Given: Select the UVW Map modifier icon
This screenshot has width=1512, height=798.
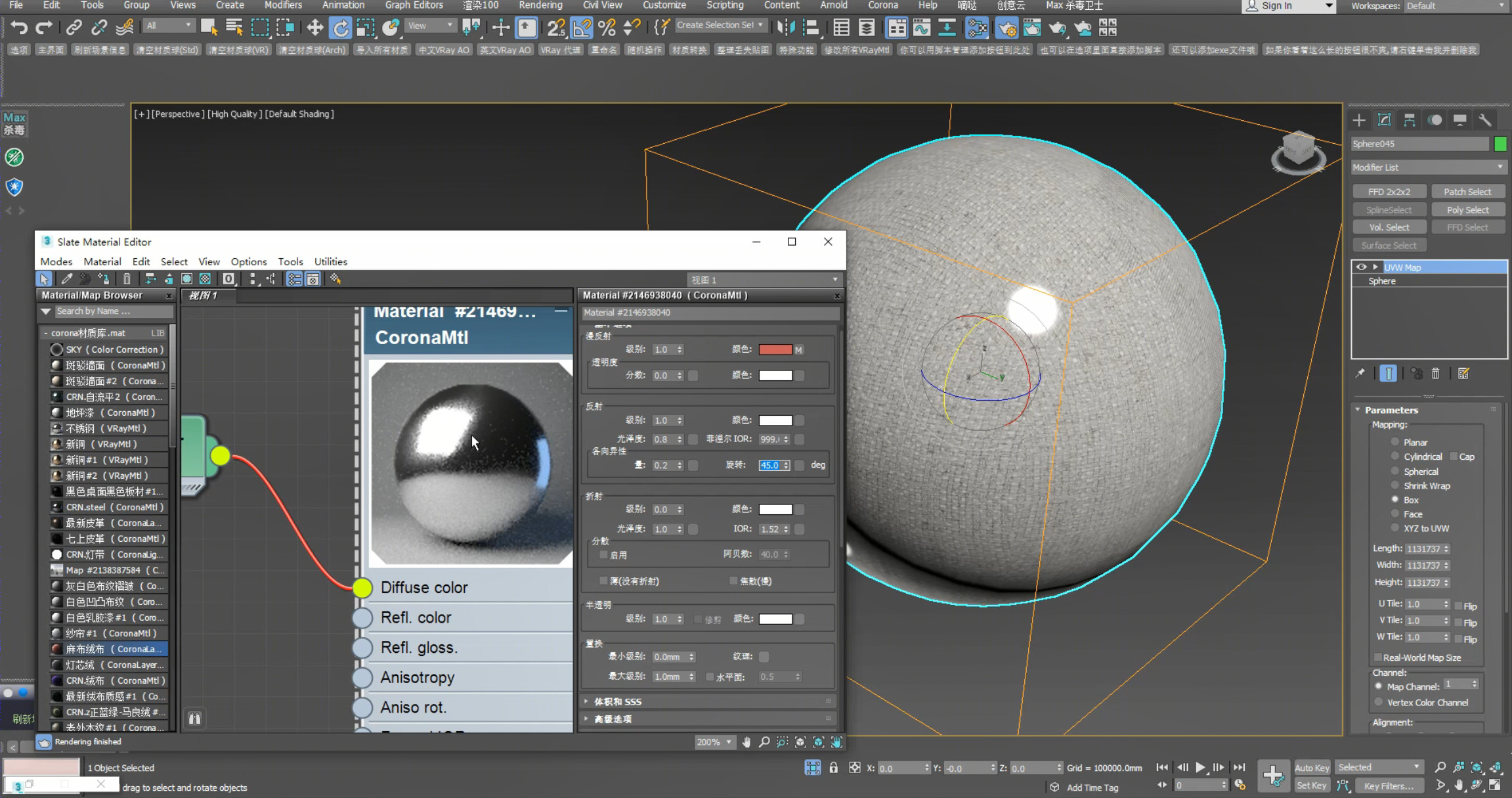Looking at the screenshot, I should [1376, 267].
